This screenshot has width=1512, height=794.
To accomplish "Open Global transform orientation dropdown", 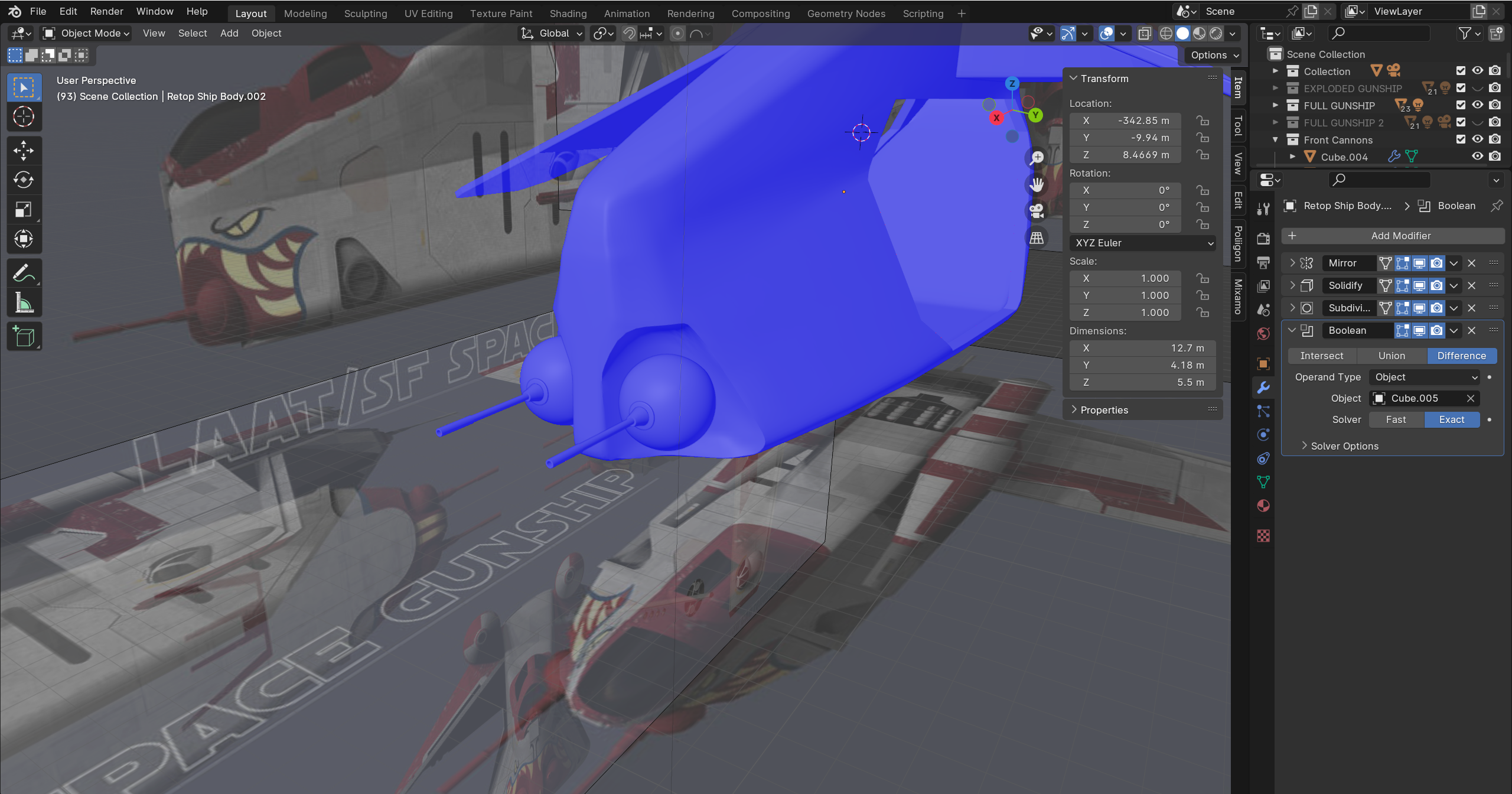I will [x=552, y=34].
